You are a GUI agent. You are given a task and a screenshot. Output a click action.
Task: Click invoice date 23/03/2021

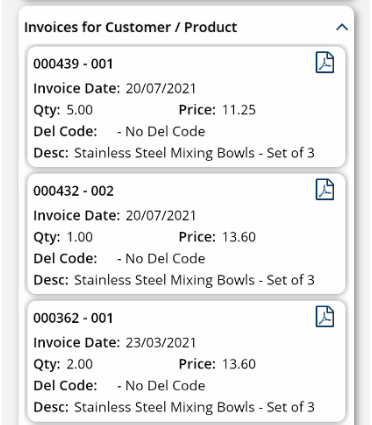pyautogui.click(x=161, y=343)
